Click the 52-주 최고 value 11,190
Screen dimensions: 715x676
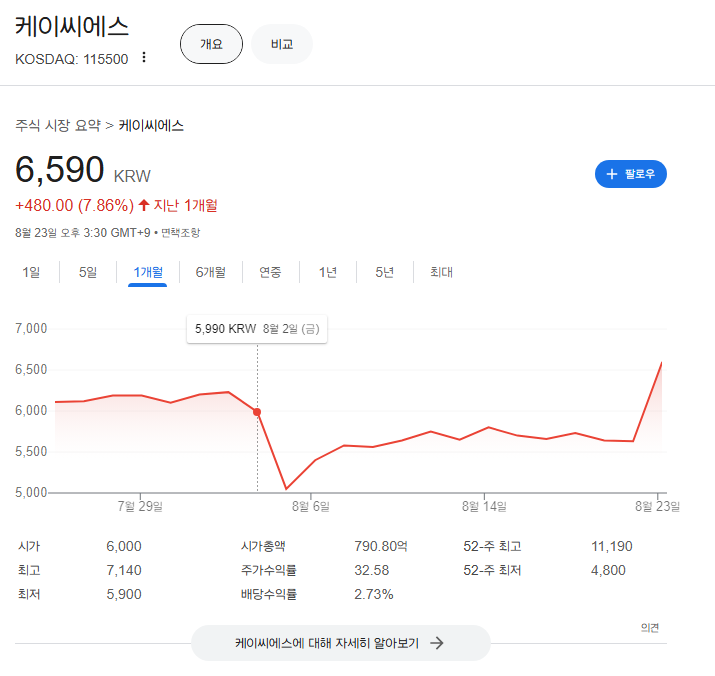[x=611, y=546]
